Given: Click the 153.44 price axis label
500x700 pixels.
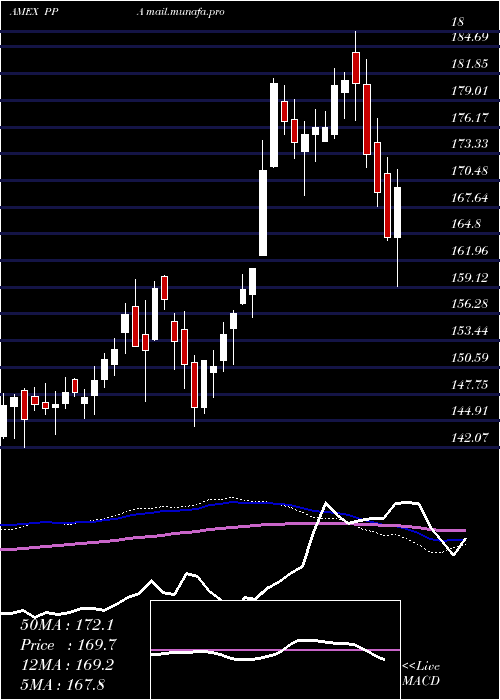Looking at the screenshot, I should [470, 331].
